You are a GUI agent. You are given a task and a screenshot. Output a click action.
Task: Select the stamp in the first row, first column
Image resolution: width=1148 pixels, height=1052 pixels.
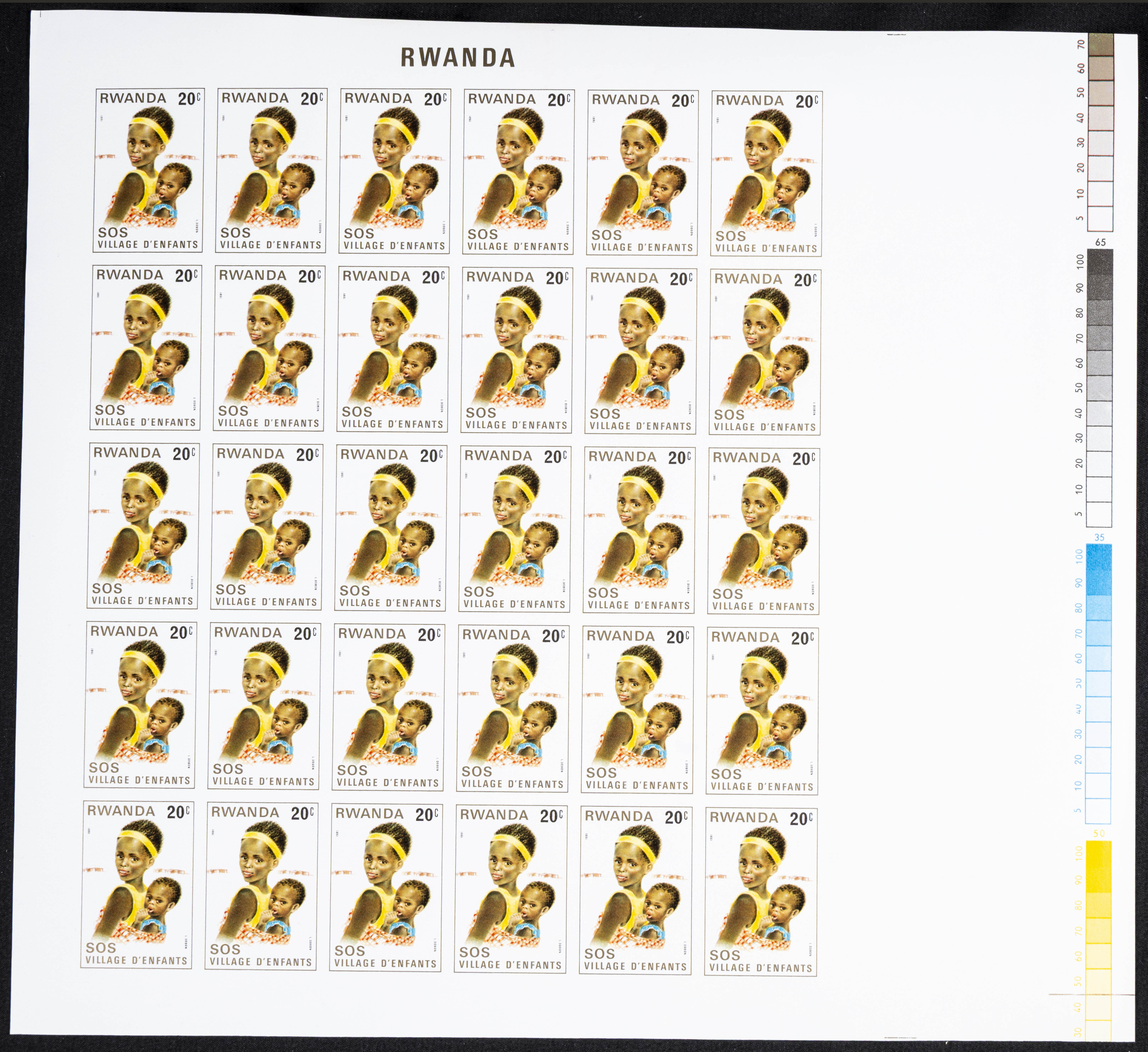coord(149,170)
